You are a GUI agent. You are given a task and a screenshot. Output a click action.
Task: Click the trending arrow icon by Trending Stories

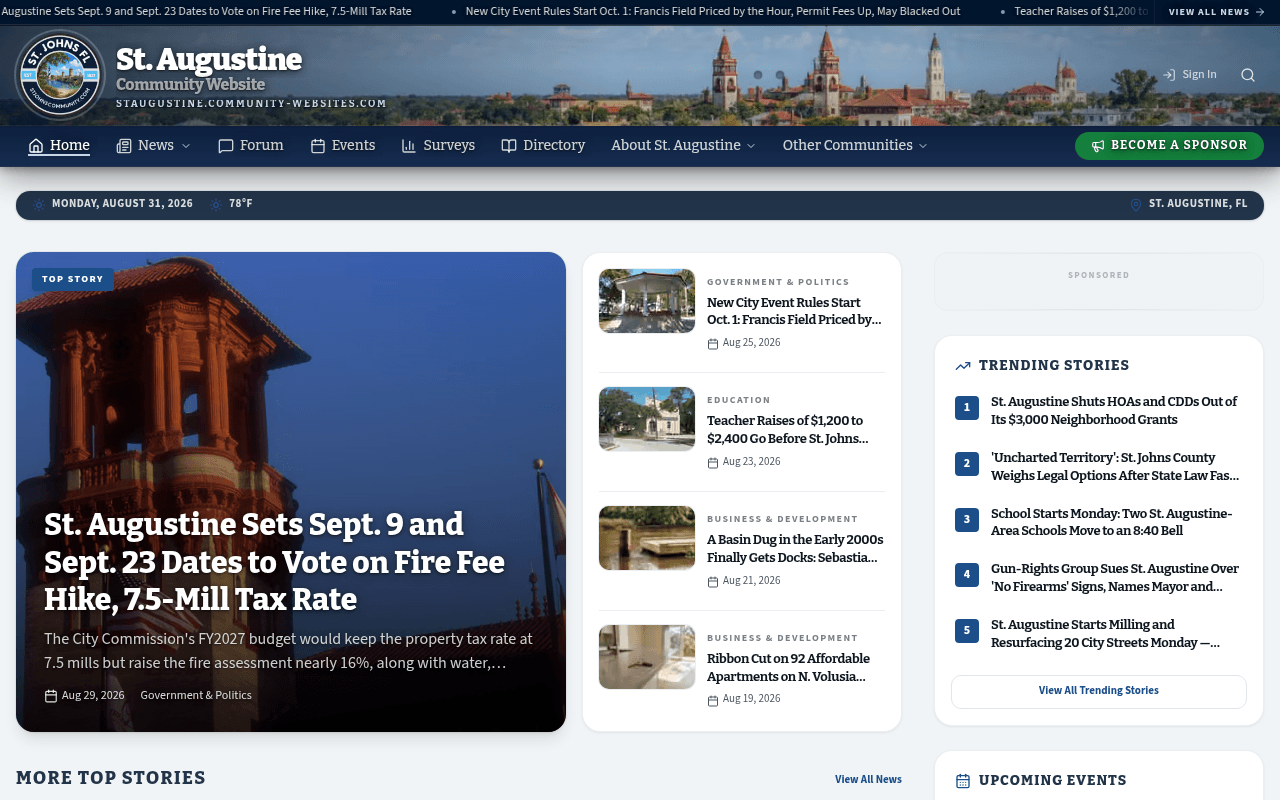[x=963, y=366]
